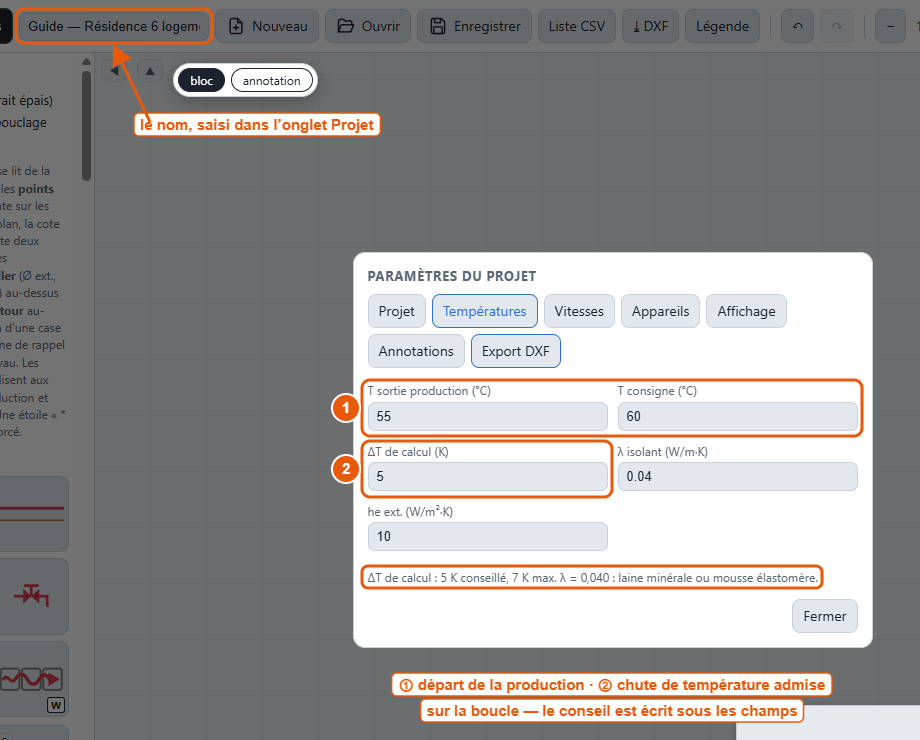Open a file with the Ouvrir button
The image size is (920, 740).
[x=368, y=26]
